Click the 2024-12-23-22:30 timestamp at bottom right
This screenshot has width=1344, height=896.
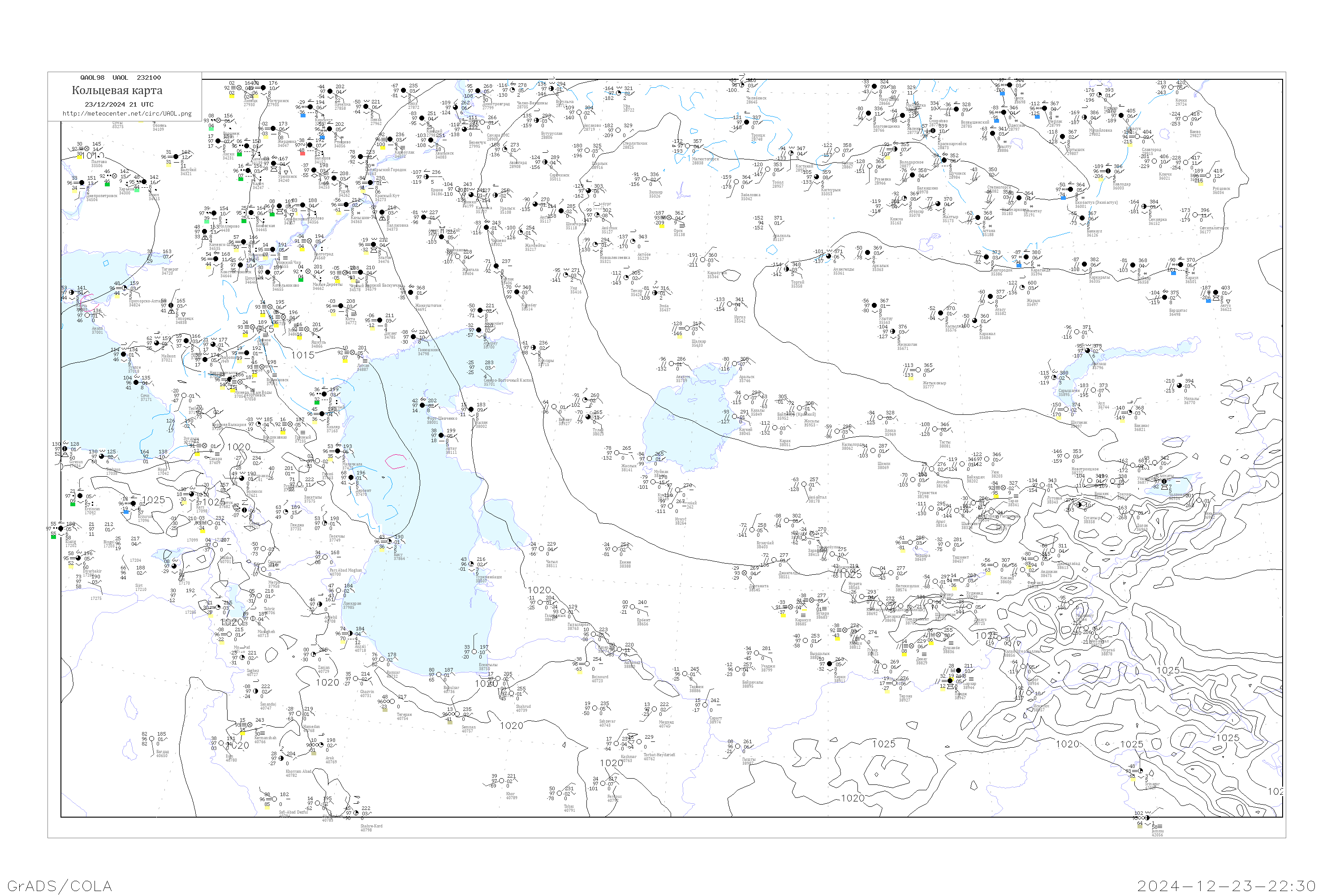tap(1226, 886)
